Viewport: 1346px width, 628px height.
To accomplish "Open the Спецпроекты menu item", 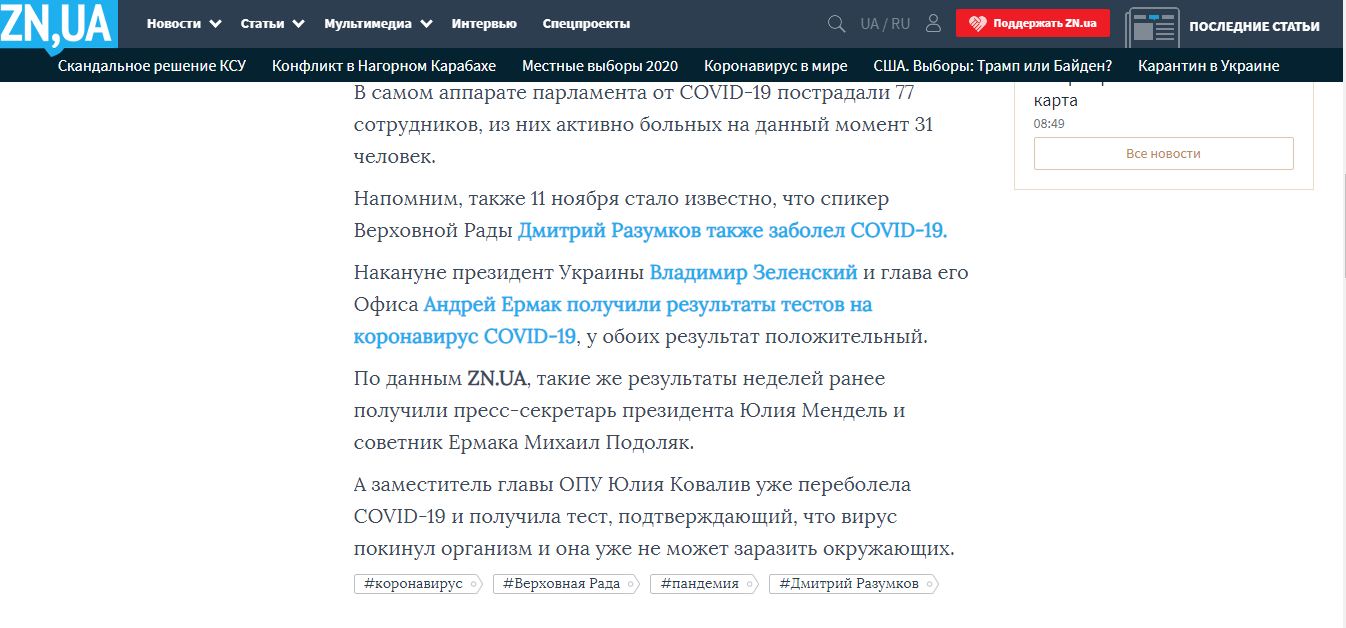I will pos(586,24).
